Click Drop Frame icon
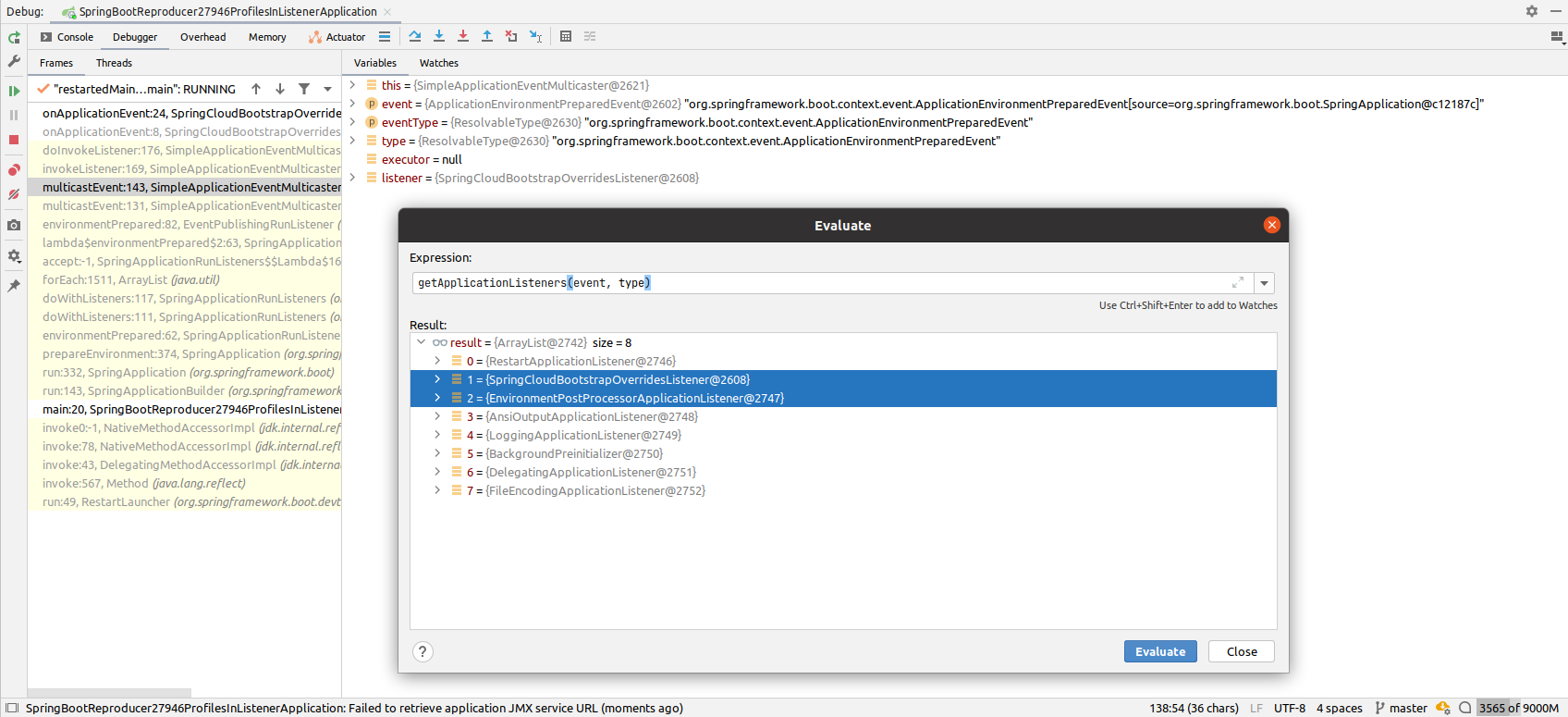 click(x=511, y=36)
